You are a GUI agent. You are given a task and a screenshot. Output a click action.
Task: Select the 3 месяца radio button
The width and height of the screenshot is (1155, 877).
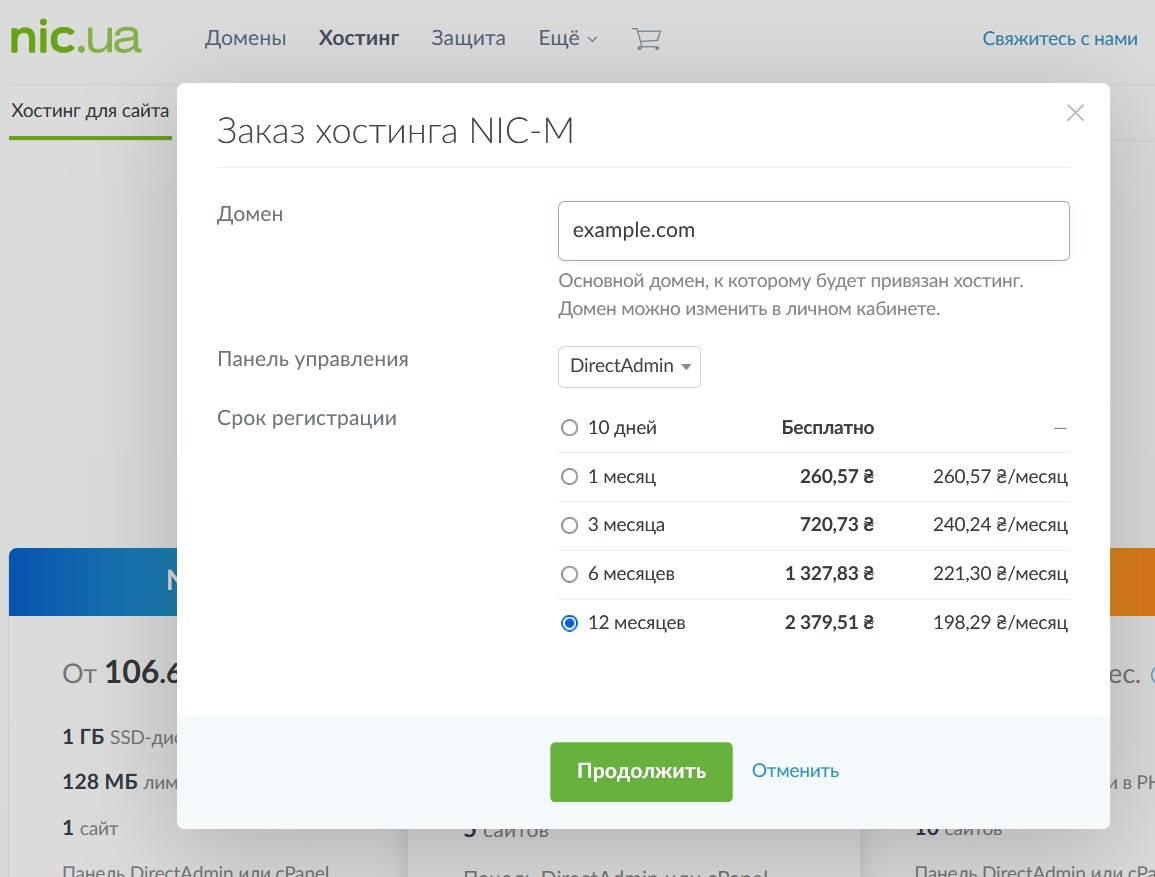coord(570,525)
